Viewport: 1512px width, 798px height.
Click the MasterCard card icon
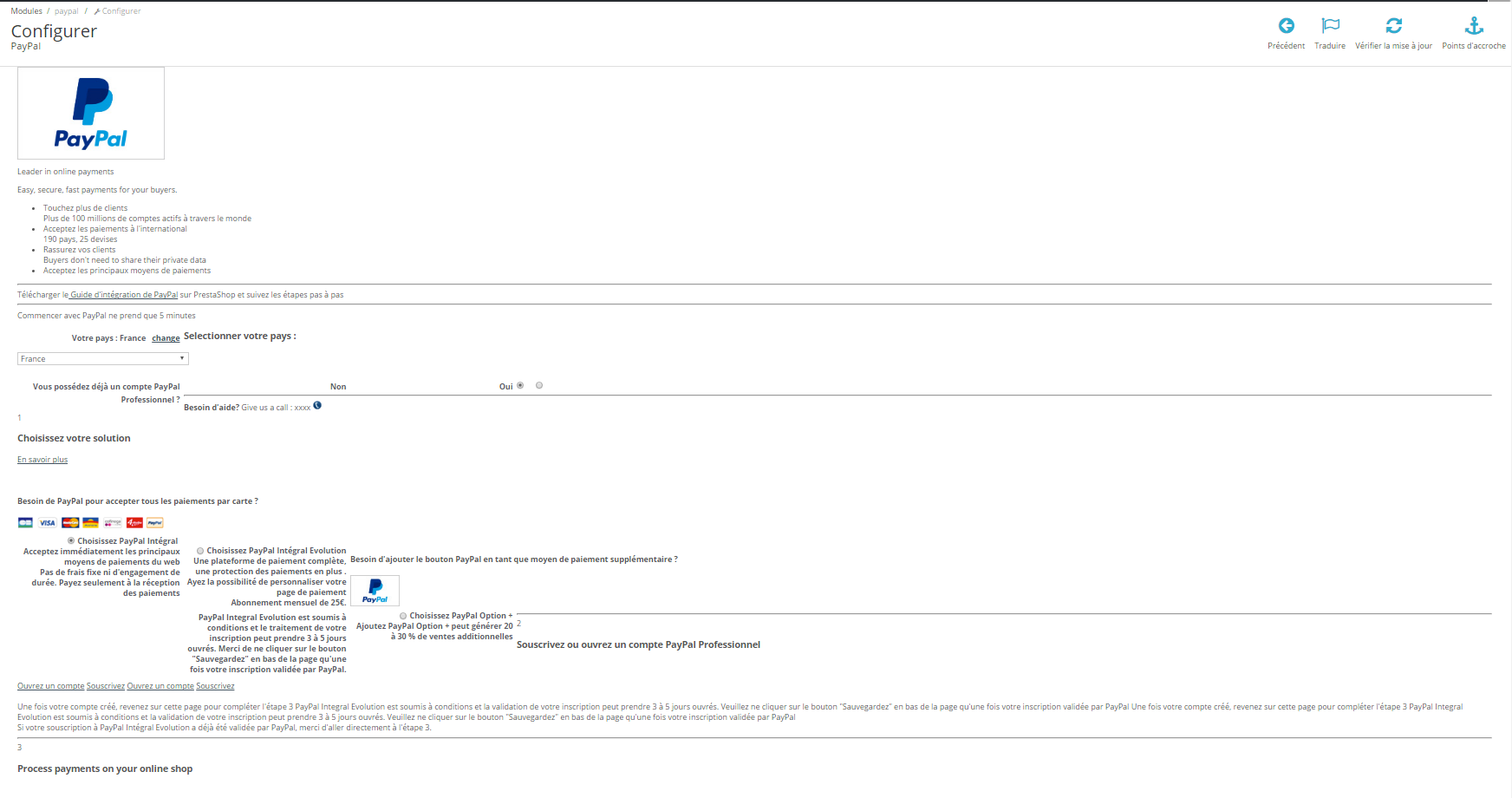point(69,522)
